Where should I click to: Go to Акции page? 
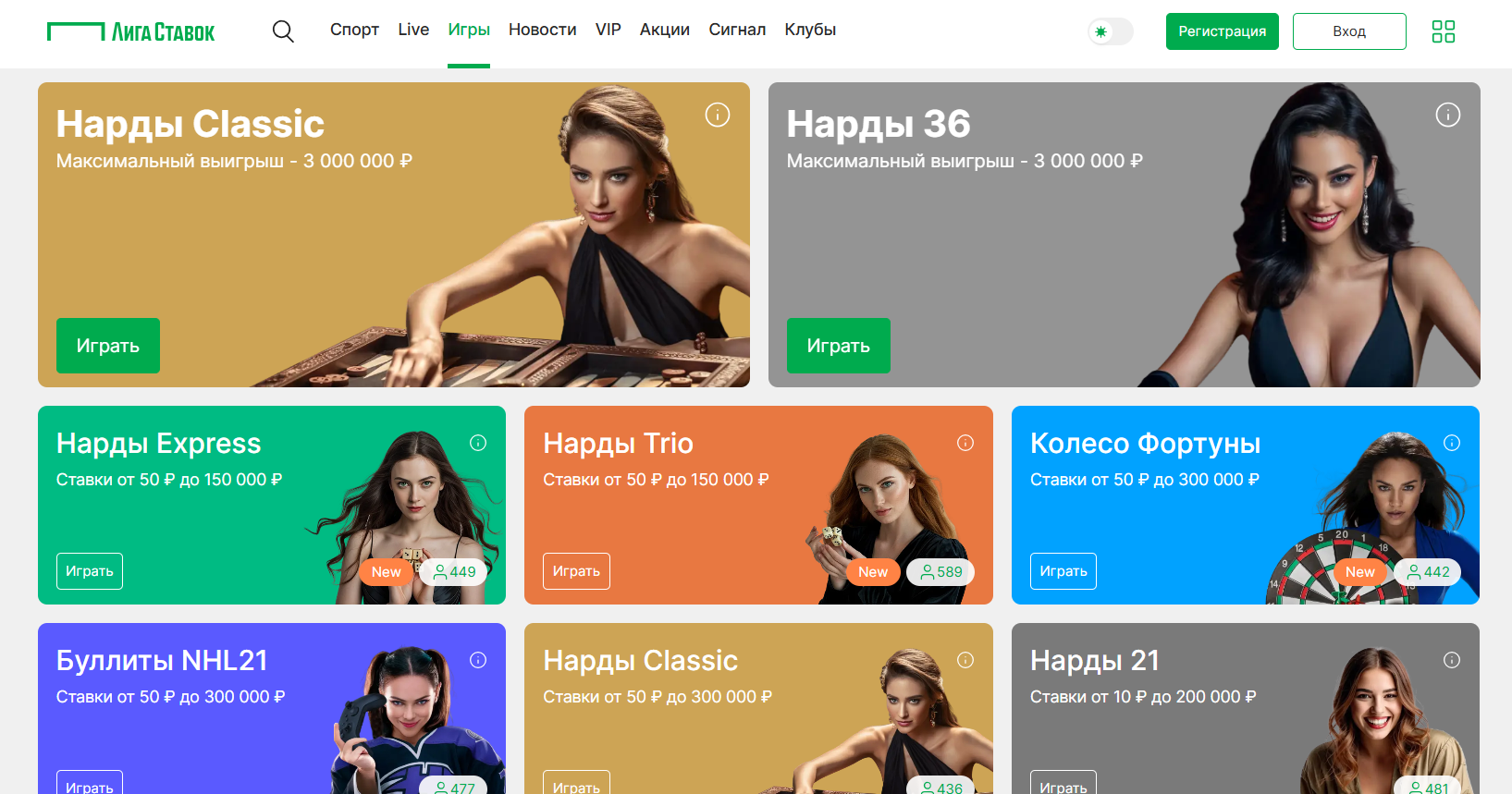coord(664,30)
